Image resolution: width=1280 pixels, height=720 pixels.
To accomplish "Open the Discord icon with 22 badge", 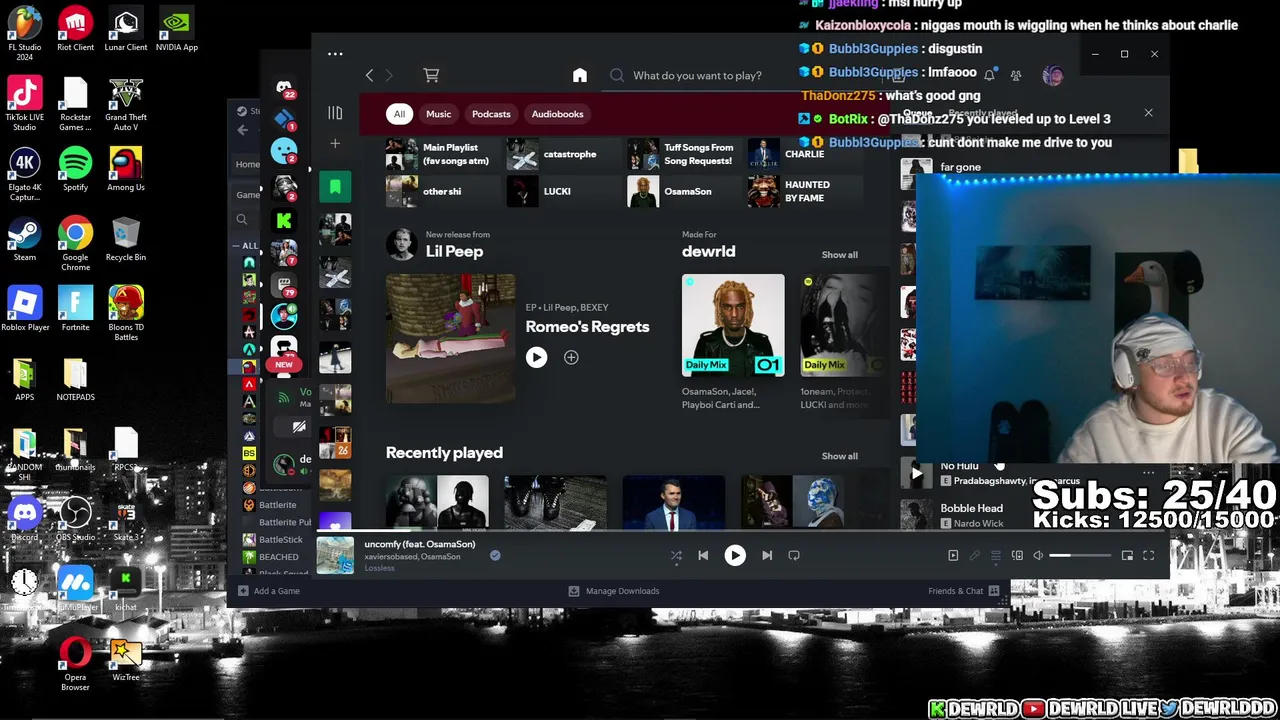I will [284, 88].
